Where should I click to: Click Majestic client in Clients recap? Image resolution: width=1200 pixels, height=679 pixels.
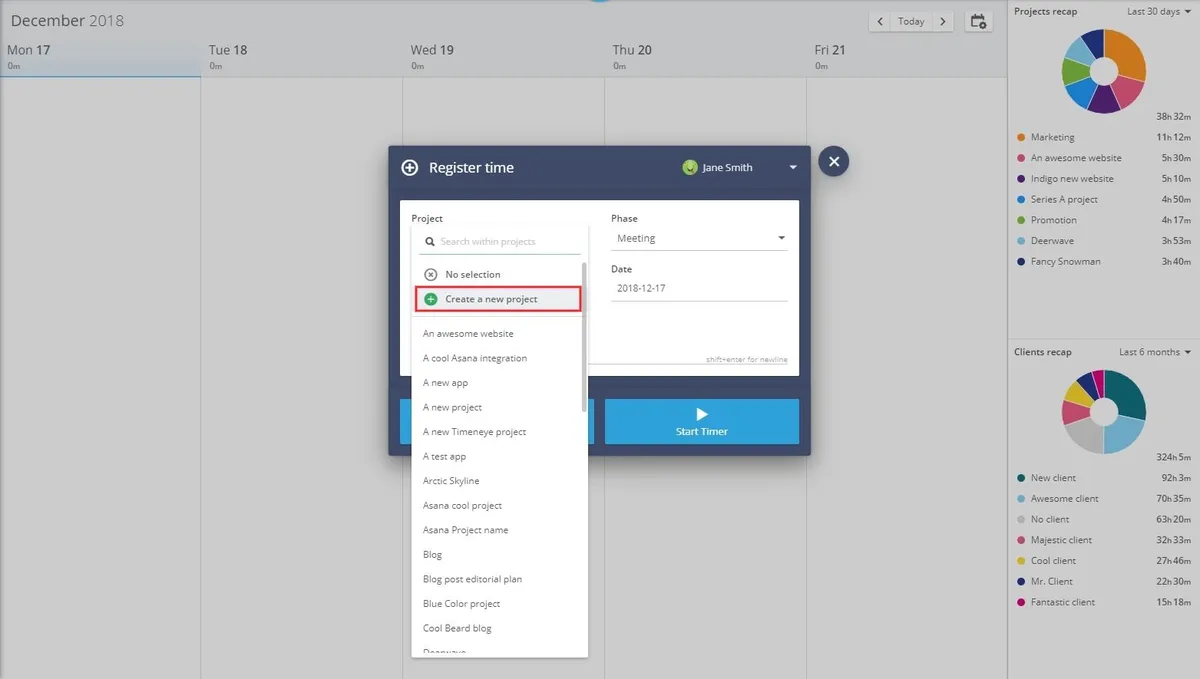[x=1062, y=540]
